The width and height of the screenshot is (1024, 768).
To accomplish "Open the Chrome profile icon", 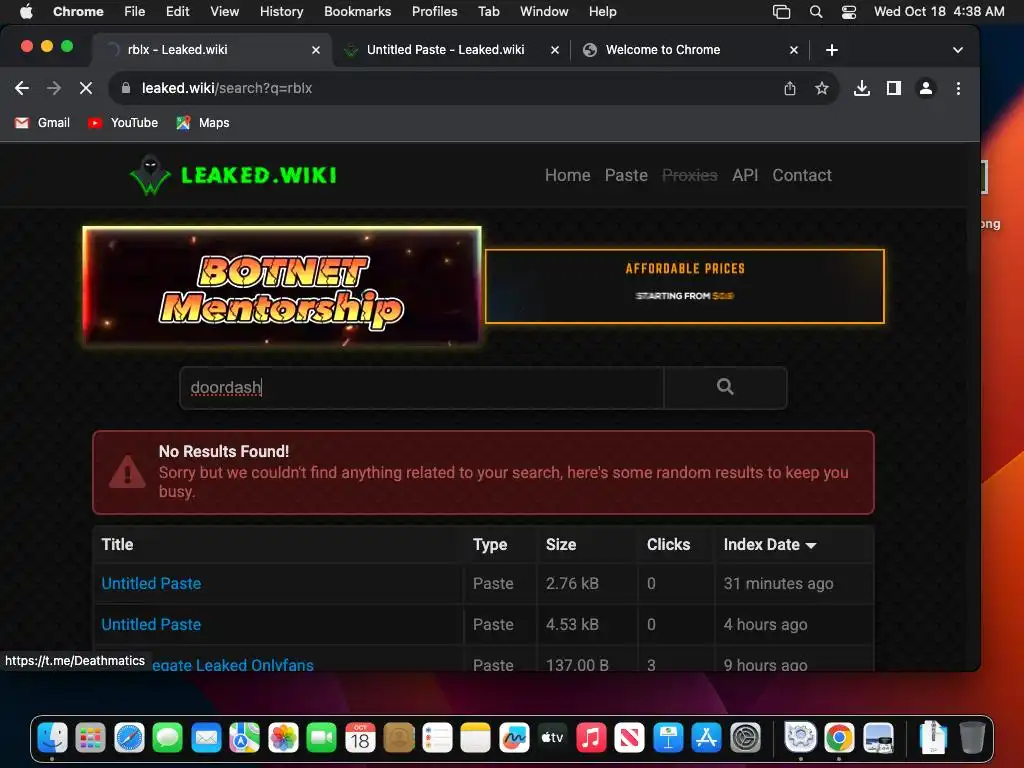I will point(925,88).
